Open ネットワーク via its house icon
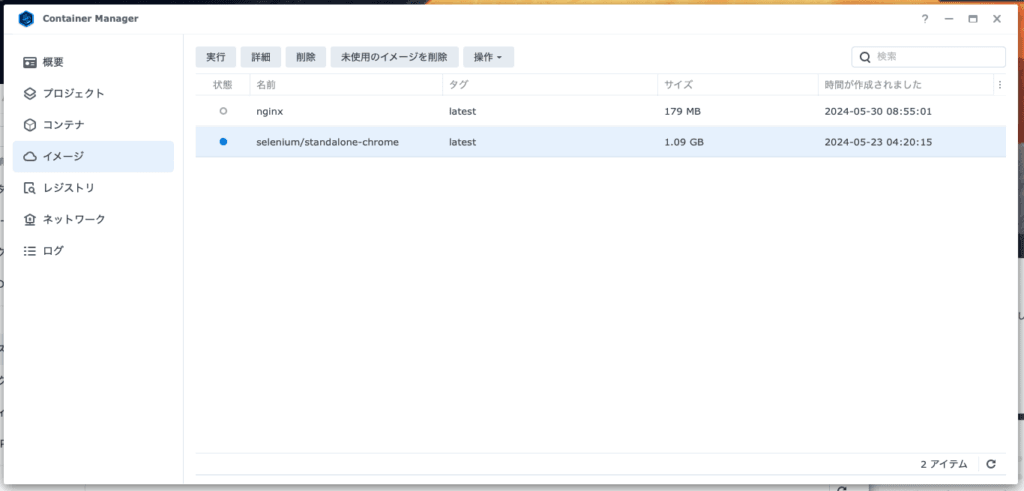 (x=30, y=219)
